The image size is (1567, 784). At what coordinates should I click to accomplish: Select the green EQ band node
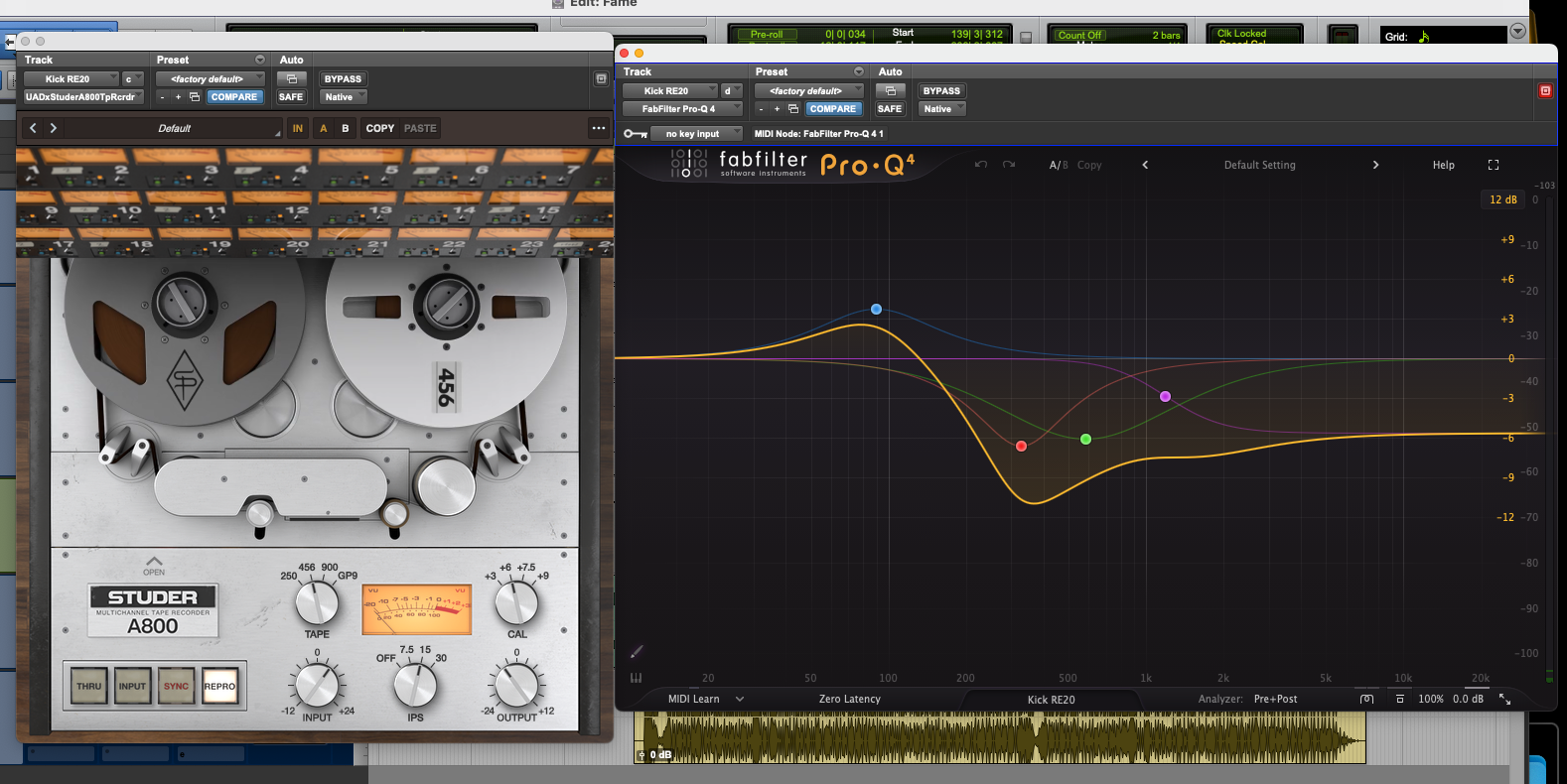tap(1085, 440)
